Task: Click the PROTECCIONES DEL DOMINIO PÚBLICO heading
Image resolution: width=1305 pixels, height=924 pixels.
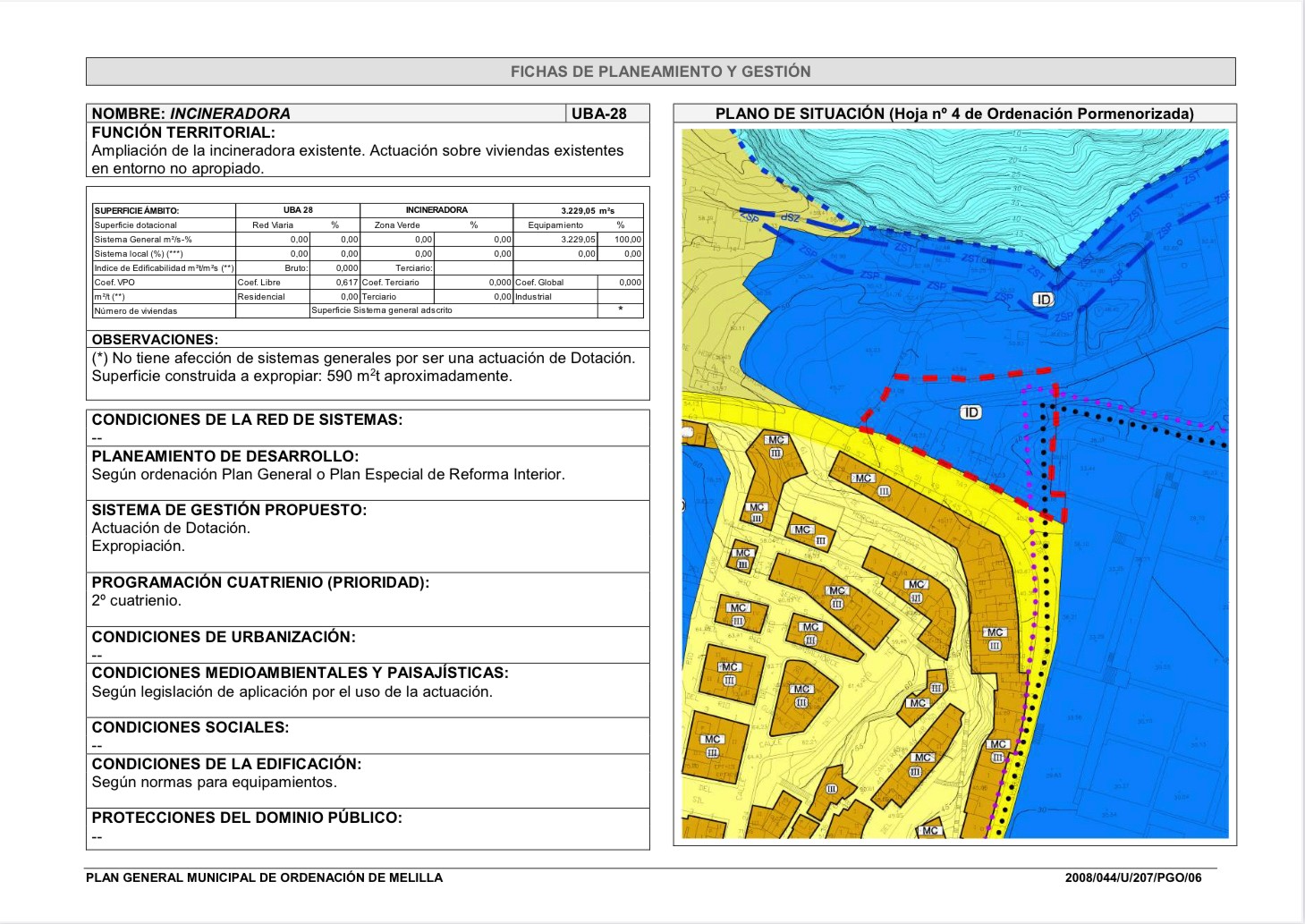Action: pyautogui.click(x=247, y=818)
